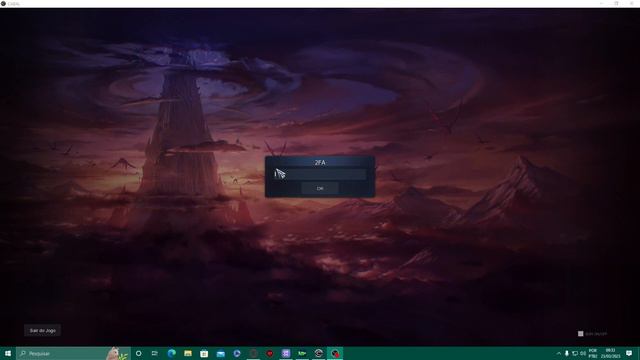
Task: Open File Explorer from the taskbar
Action: (x=188, y=353)
